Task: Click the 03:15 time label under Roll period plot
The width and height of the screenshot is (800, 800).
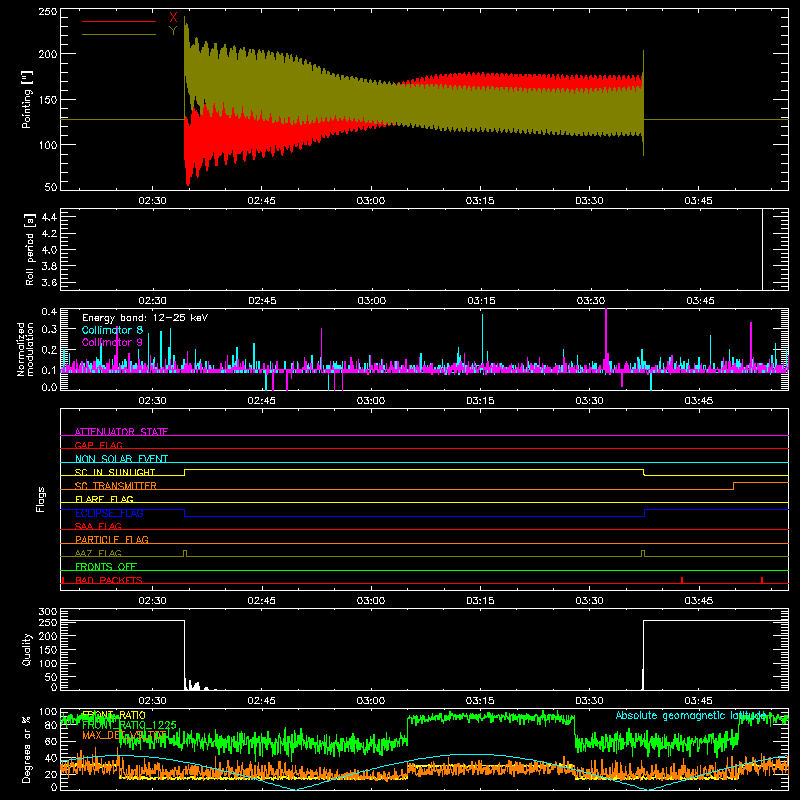Action: click(481, 301)
